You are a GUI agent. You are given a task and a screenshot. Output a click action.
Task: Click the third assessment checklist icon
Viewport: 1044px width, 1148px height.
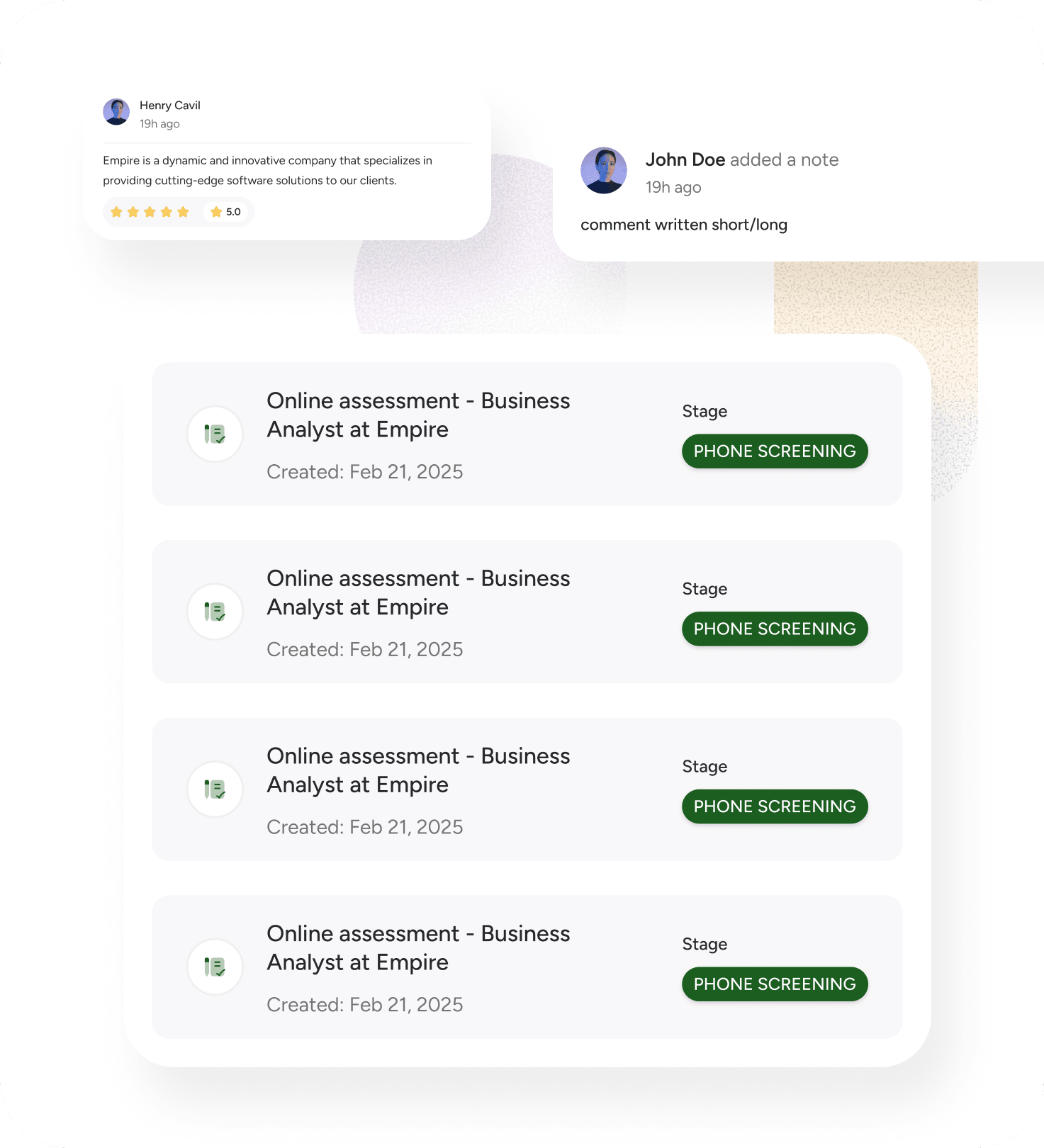coord(215,789)
